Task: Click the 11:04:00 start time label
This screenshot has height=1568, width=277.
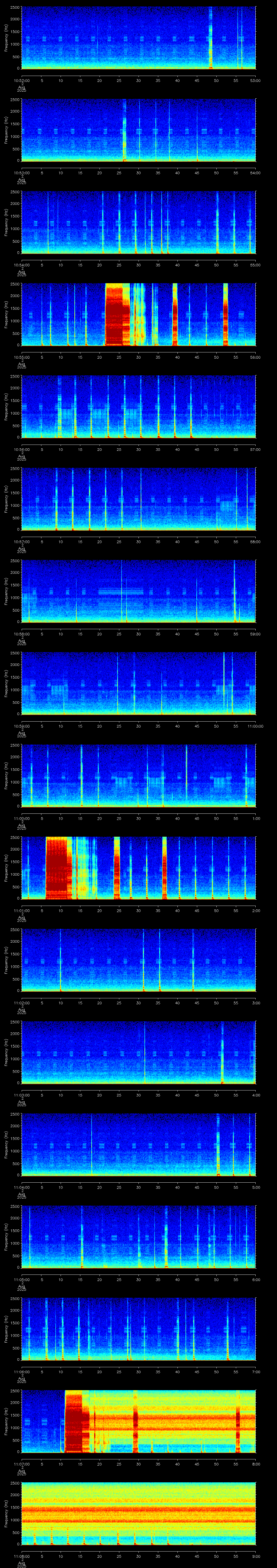Action: 22,1187
